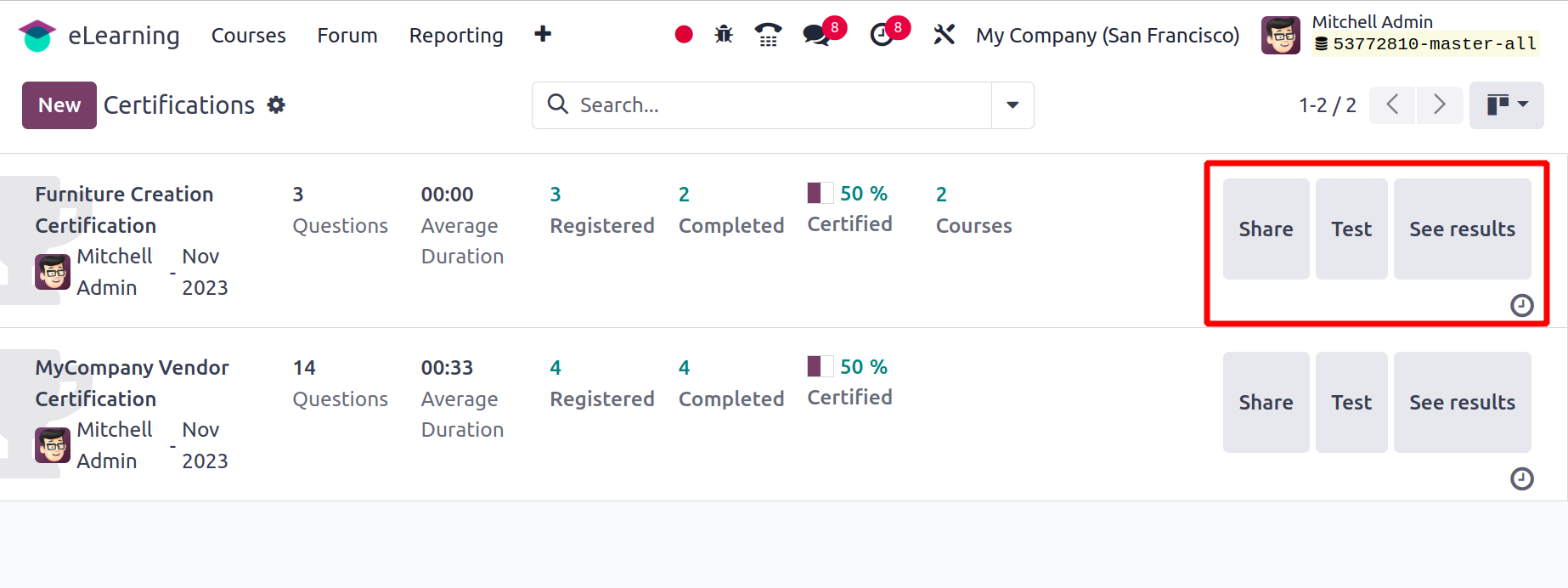Click See results for Furniture Creation Certification
The image size is (1568, 588).
(1463, 229)
